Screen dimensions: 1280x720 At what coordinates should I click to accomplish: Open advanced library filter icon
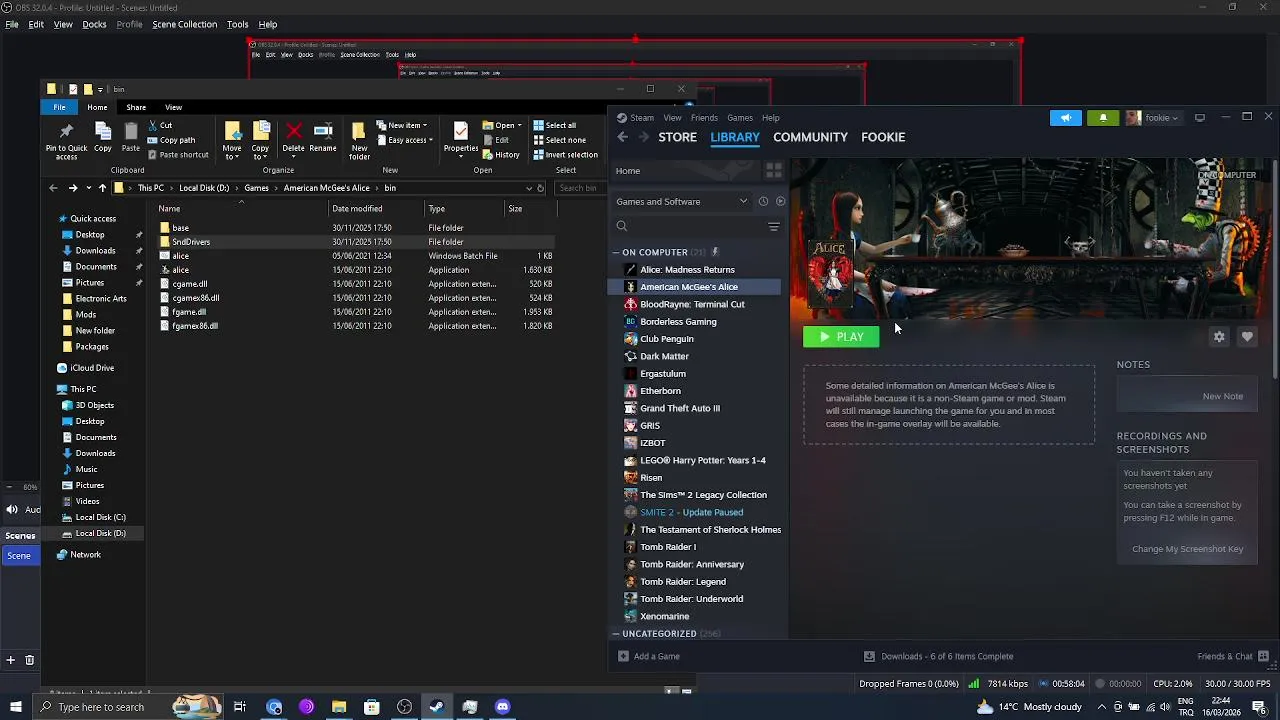774,227
